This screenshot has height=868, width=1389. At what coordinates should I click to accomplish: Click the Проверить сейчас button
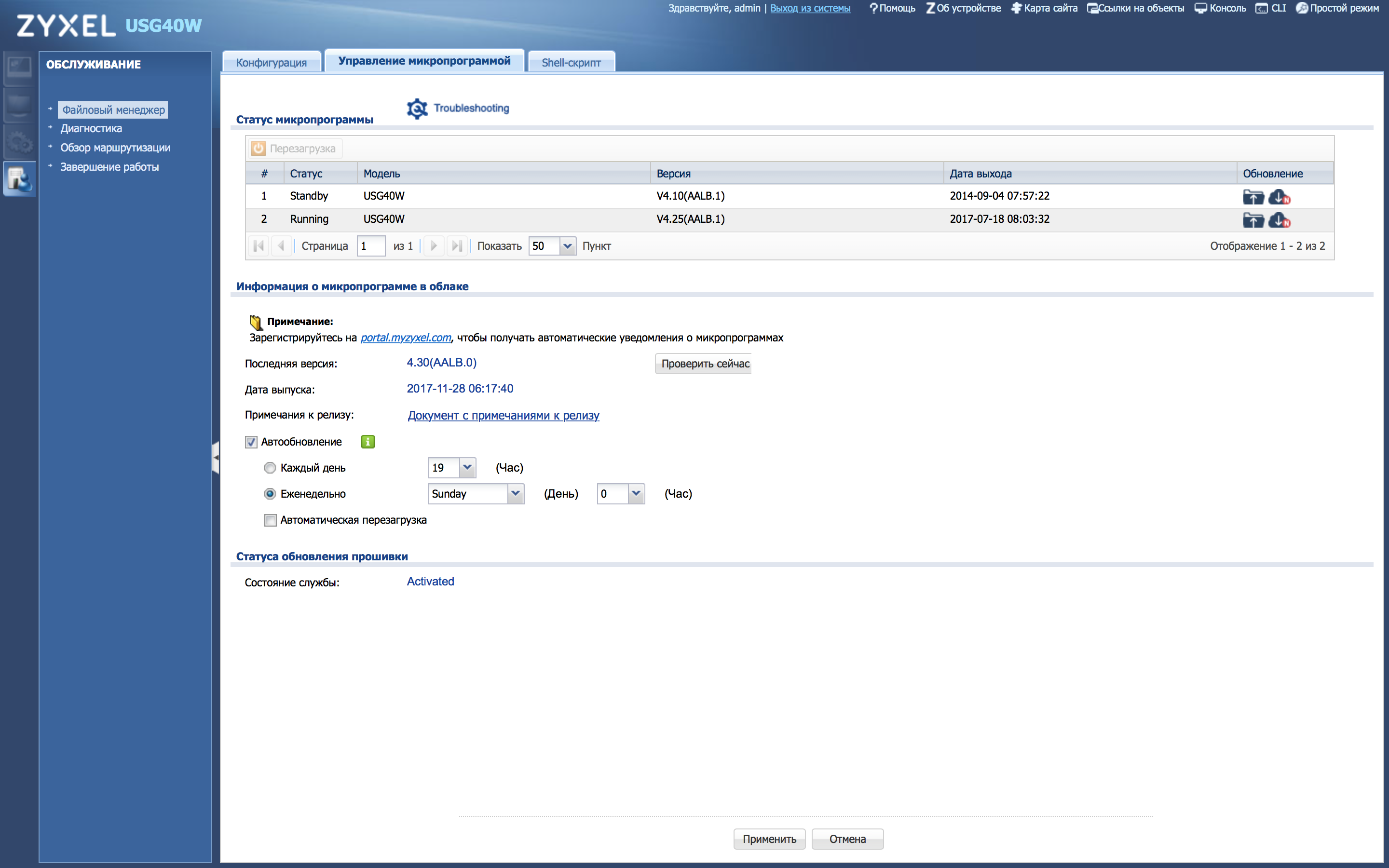point(704,364)
